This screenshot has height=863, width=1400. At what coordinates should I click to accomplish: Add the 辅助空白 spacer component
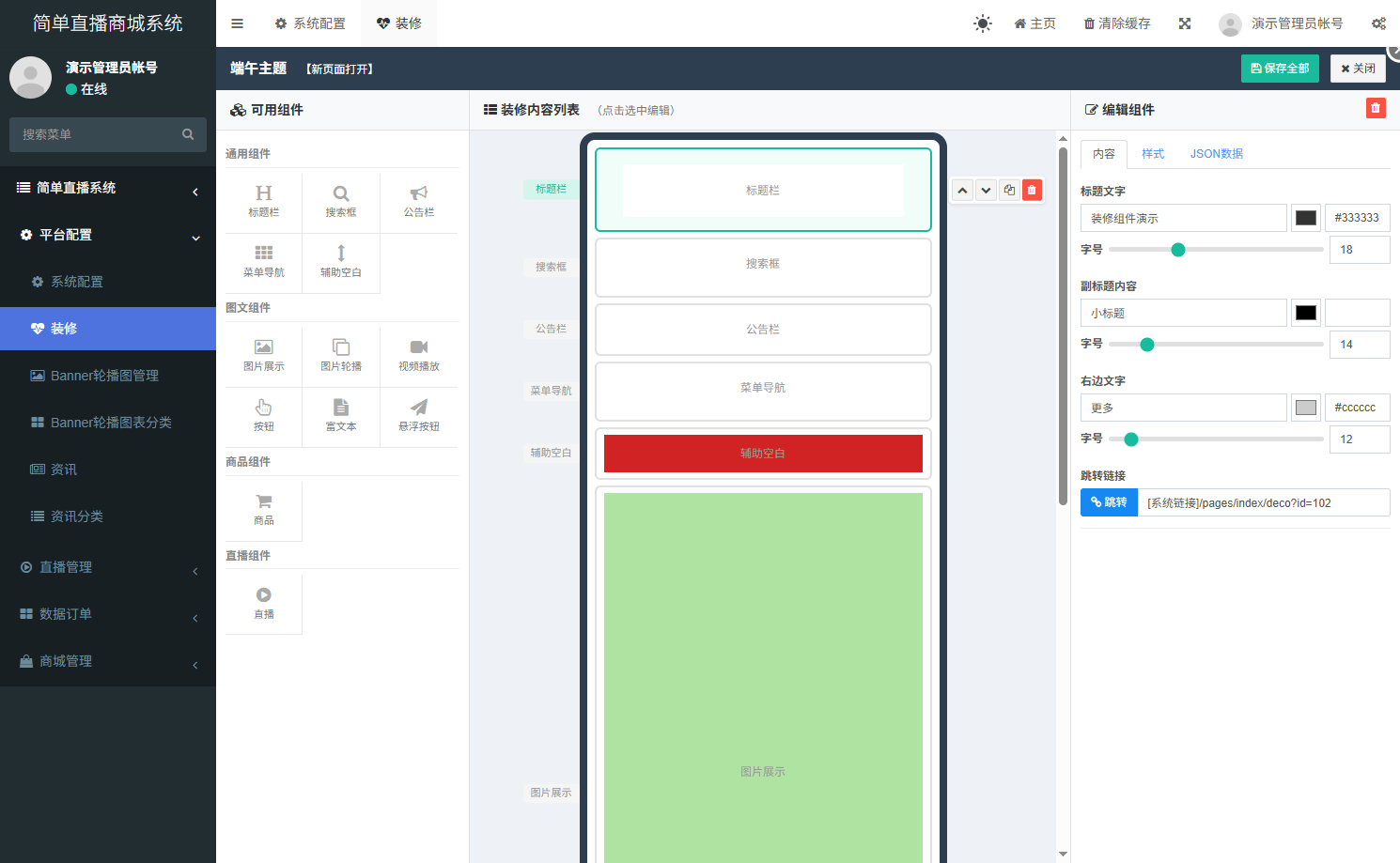pos(341,262)
